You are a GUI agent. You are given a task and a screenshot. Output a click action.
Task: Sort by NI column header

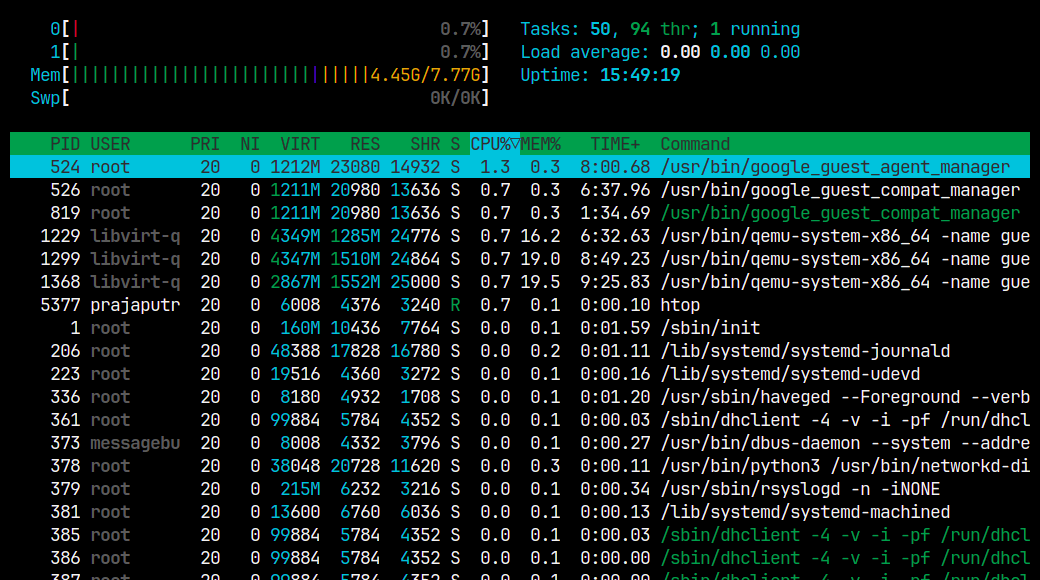click(x=250, y=144)
